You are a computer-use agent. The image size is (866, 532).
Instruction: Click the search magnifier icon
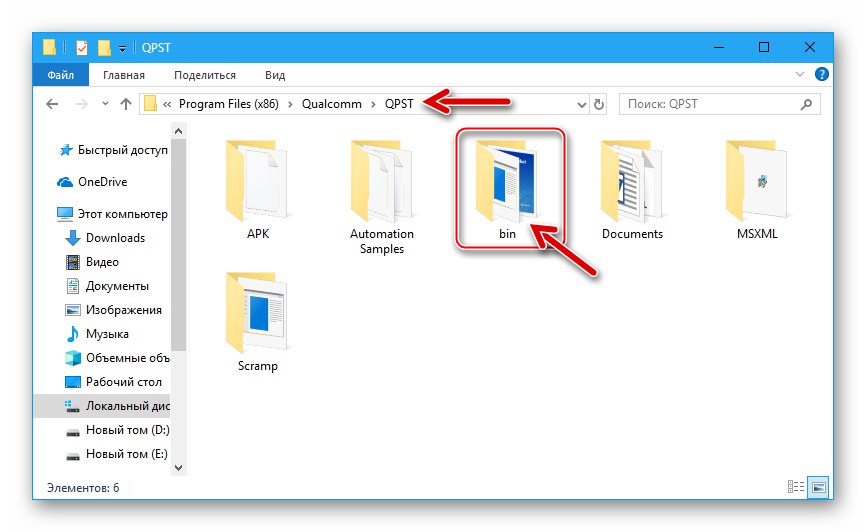[806, 104]
